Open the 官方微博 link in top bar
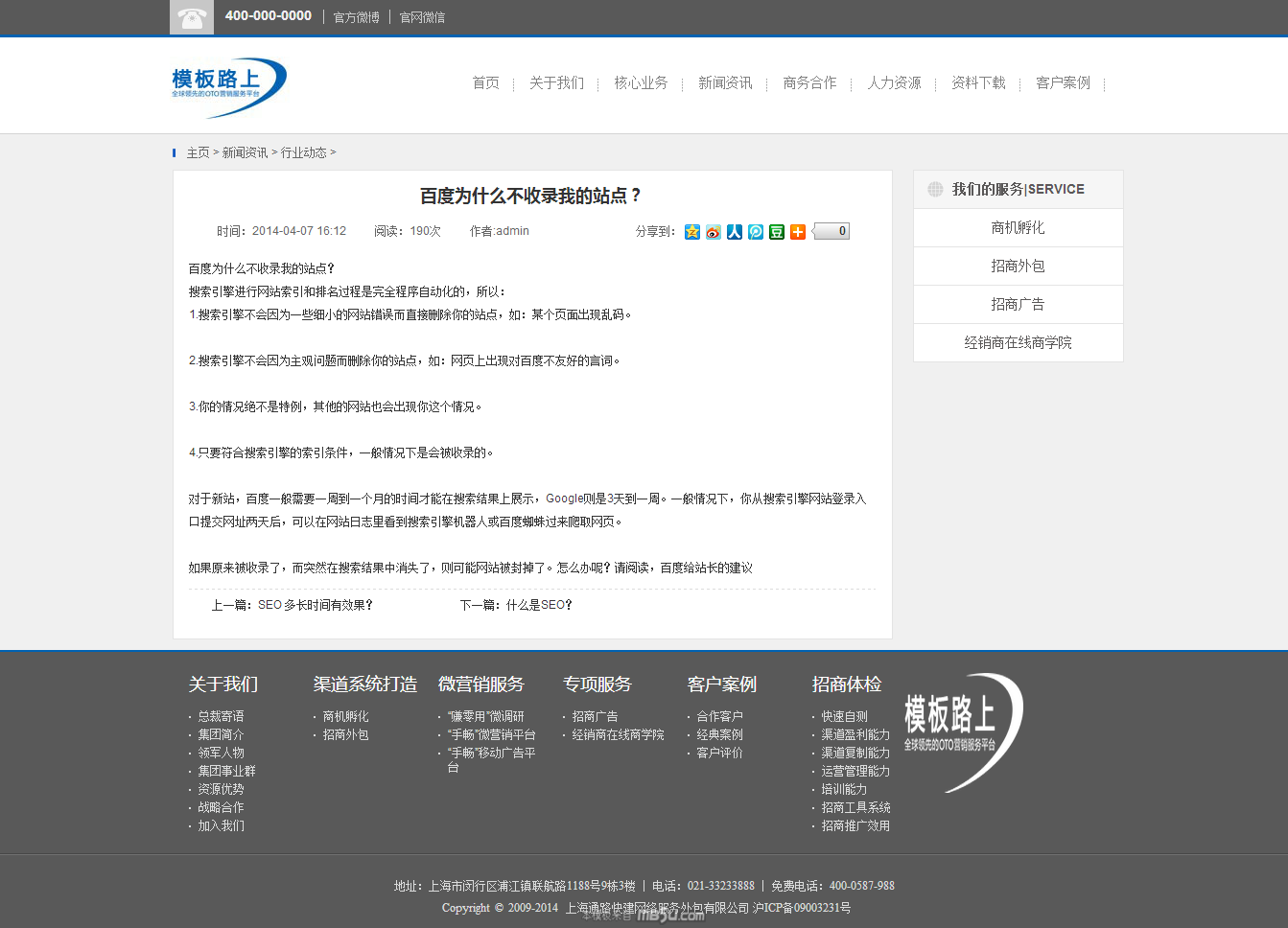This screenshot has height=928, width=1288. click(x=356, y=17)
